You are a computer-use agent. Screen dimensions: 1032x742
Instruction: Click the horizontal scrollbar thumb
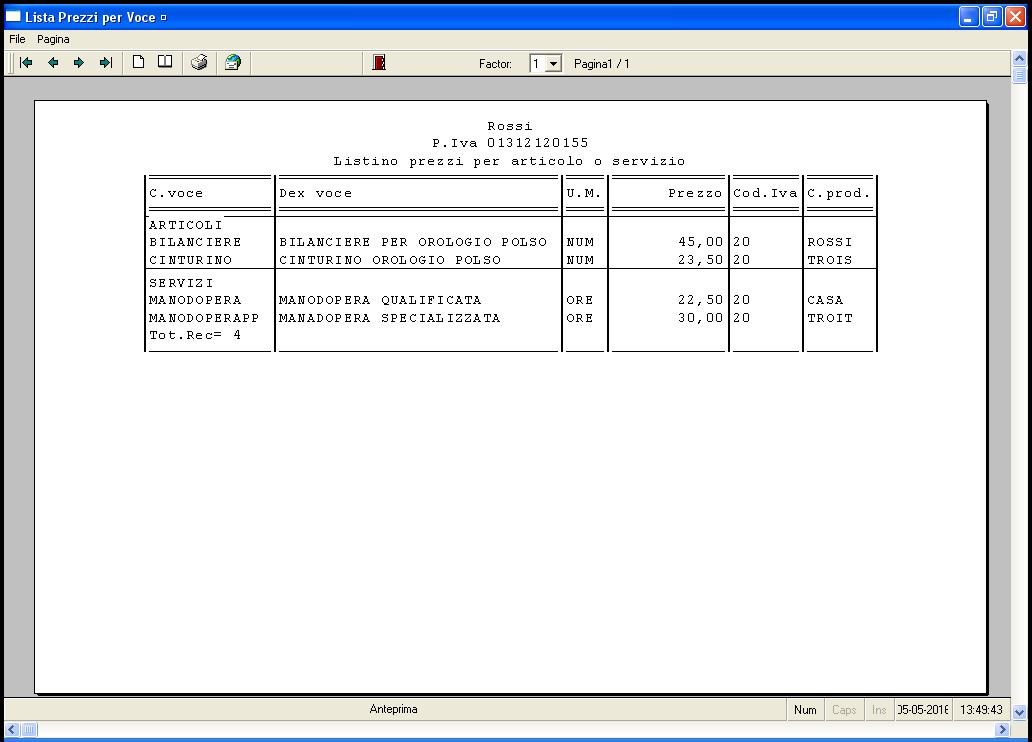click(x=29, y=729)
